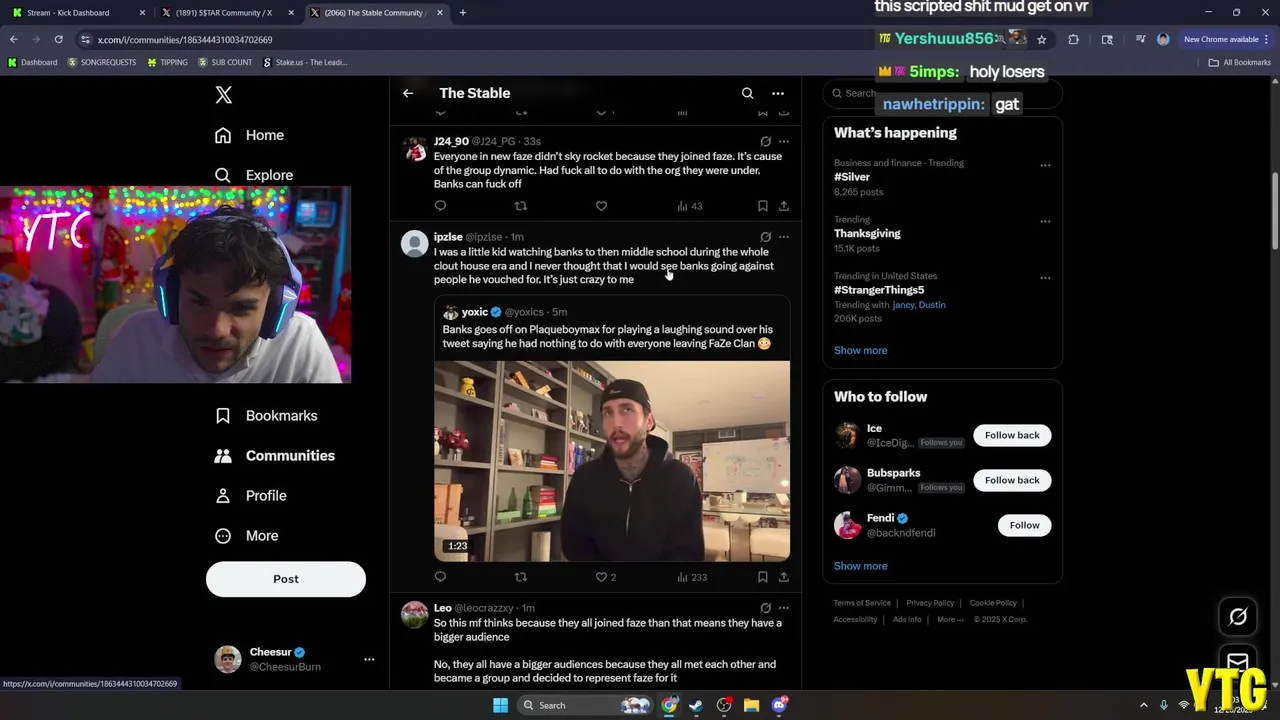Open Thanksgiving trending topic

click(867, 233)
